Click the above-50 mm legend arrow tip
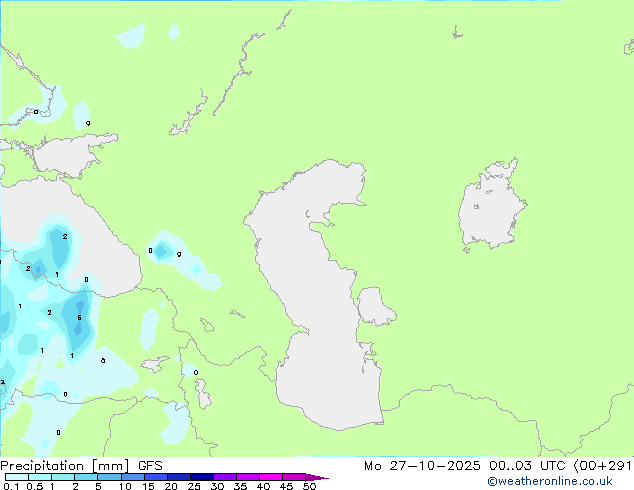The image size is (634, 490). click(x=317, y=477)
